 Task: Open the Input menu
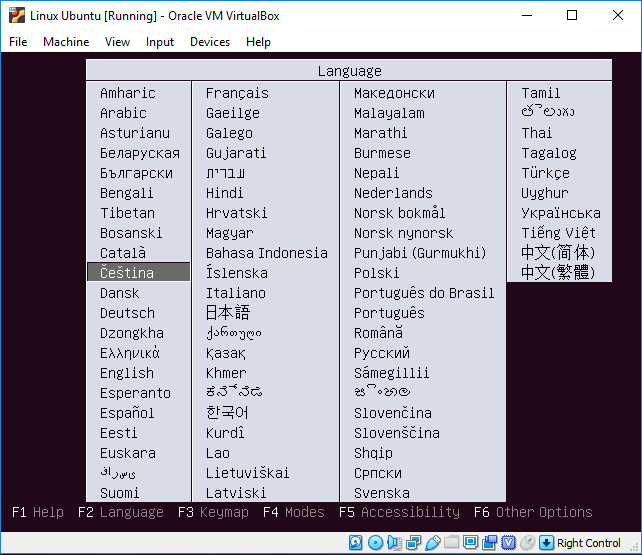pos(159,42)
